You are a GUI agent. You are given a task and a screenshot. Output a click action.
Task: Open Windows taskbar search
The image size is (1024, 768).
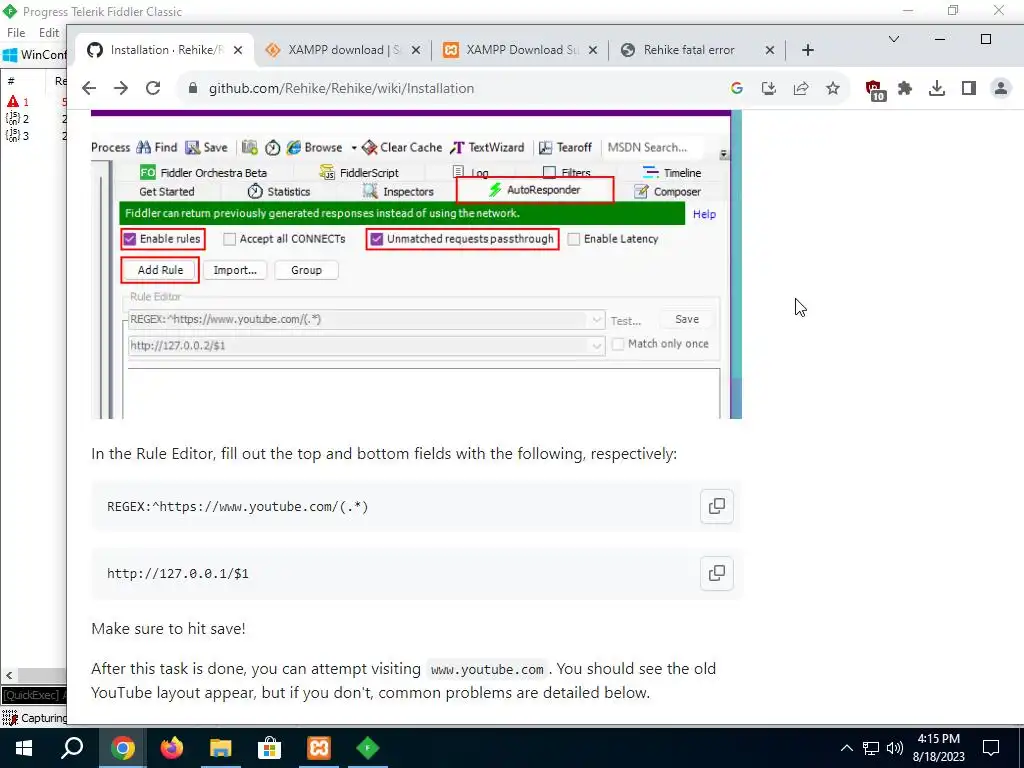tap(72, 748)
